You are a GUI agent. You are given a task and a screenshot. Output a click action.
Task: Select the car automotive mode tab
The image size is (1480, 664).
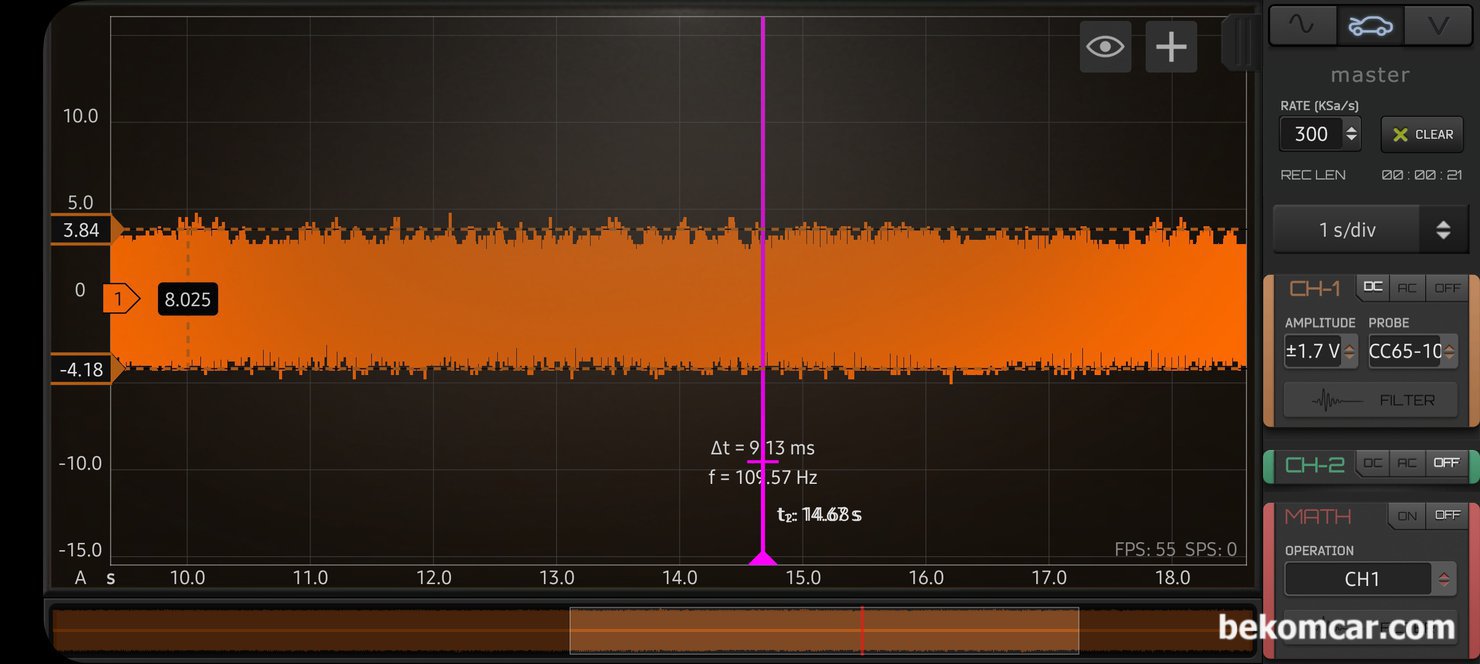(x=1370, y=26)
